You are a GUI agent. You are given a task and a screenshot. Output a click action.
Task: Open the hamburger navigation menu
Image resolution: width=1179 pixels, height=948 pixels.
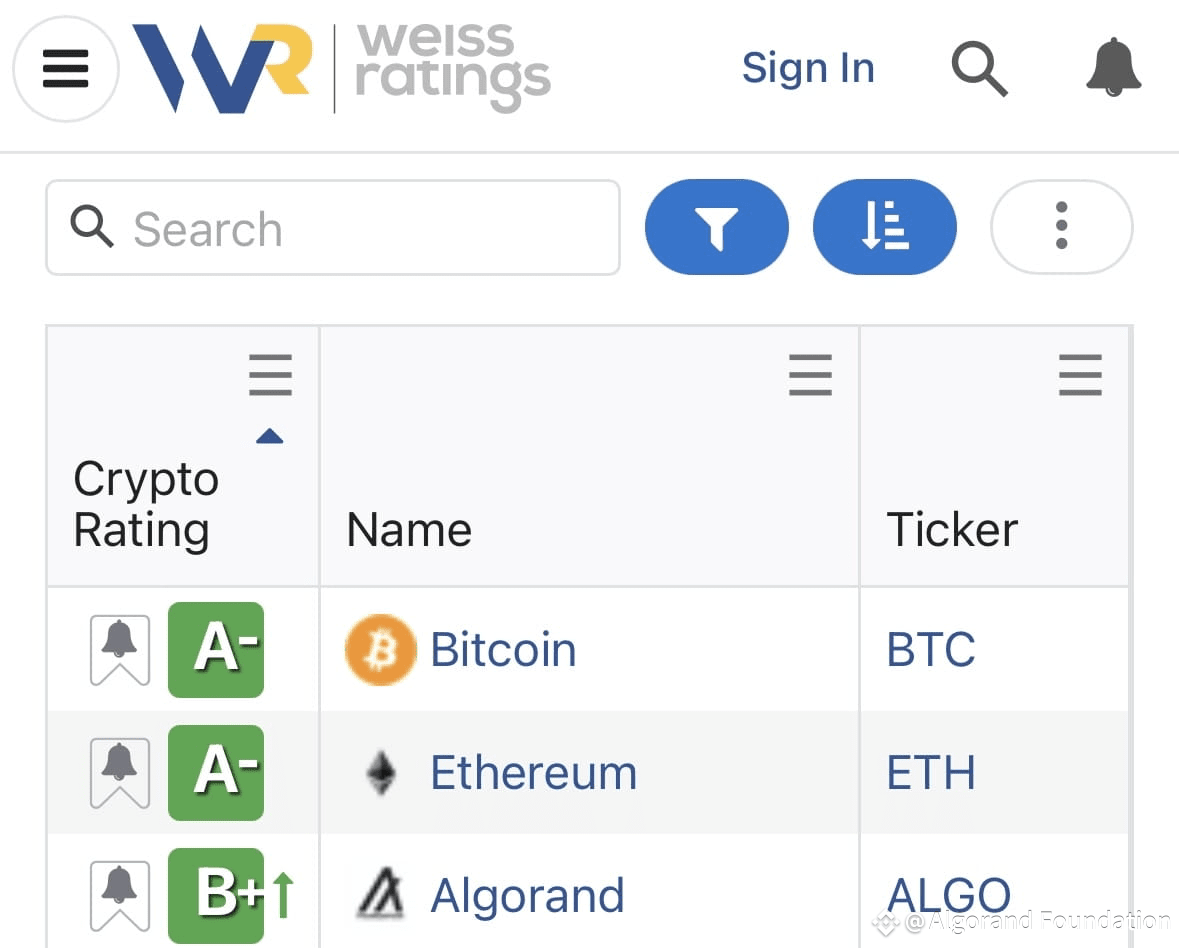(65, 69)
